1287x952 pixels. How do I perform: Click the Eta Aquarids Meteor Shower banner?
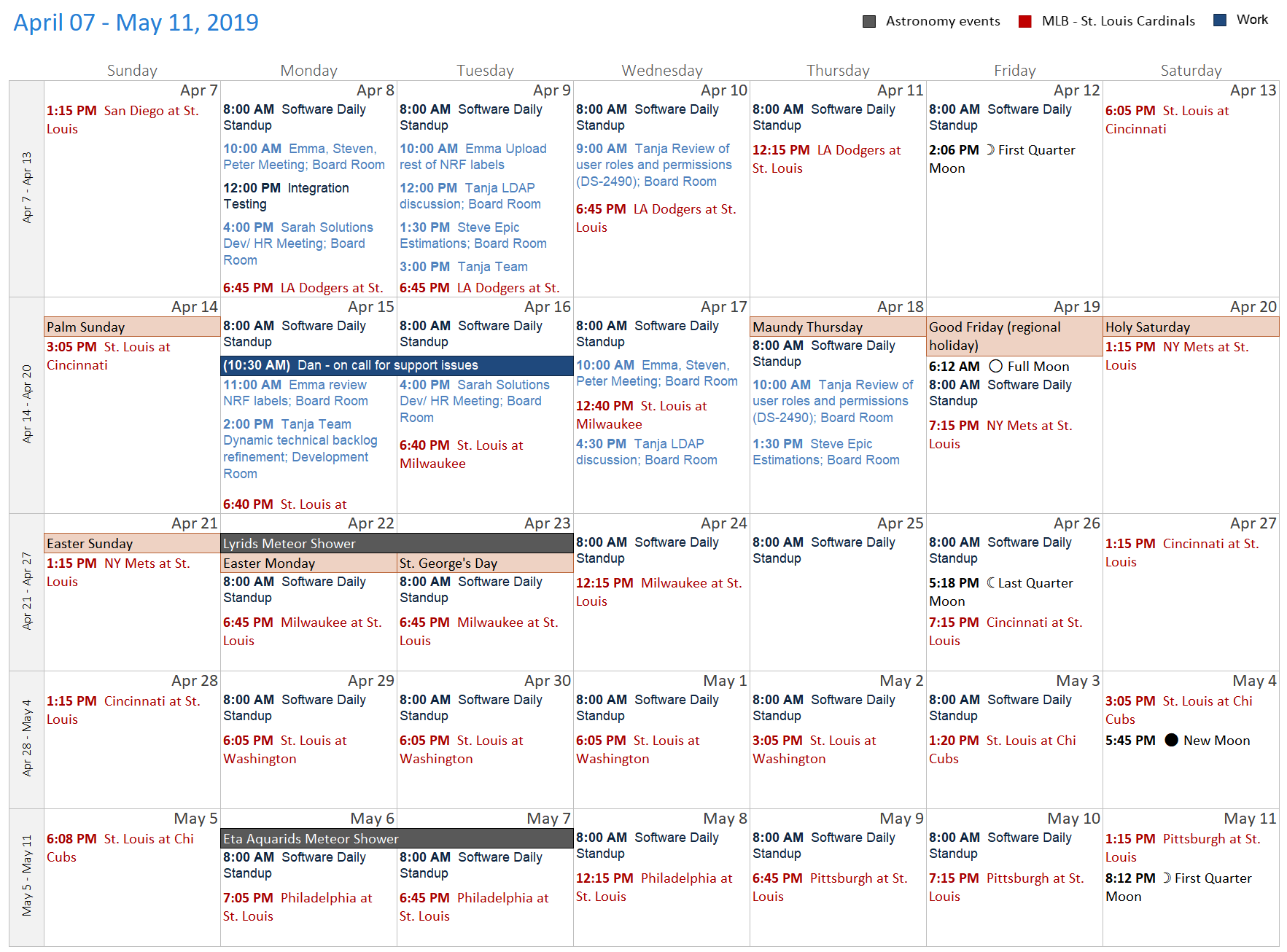click(396, 839)
